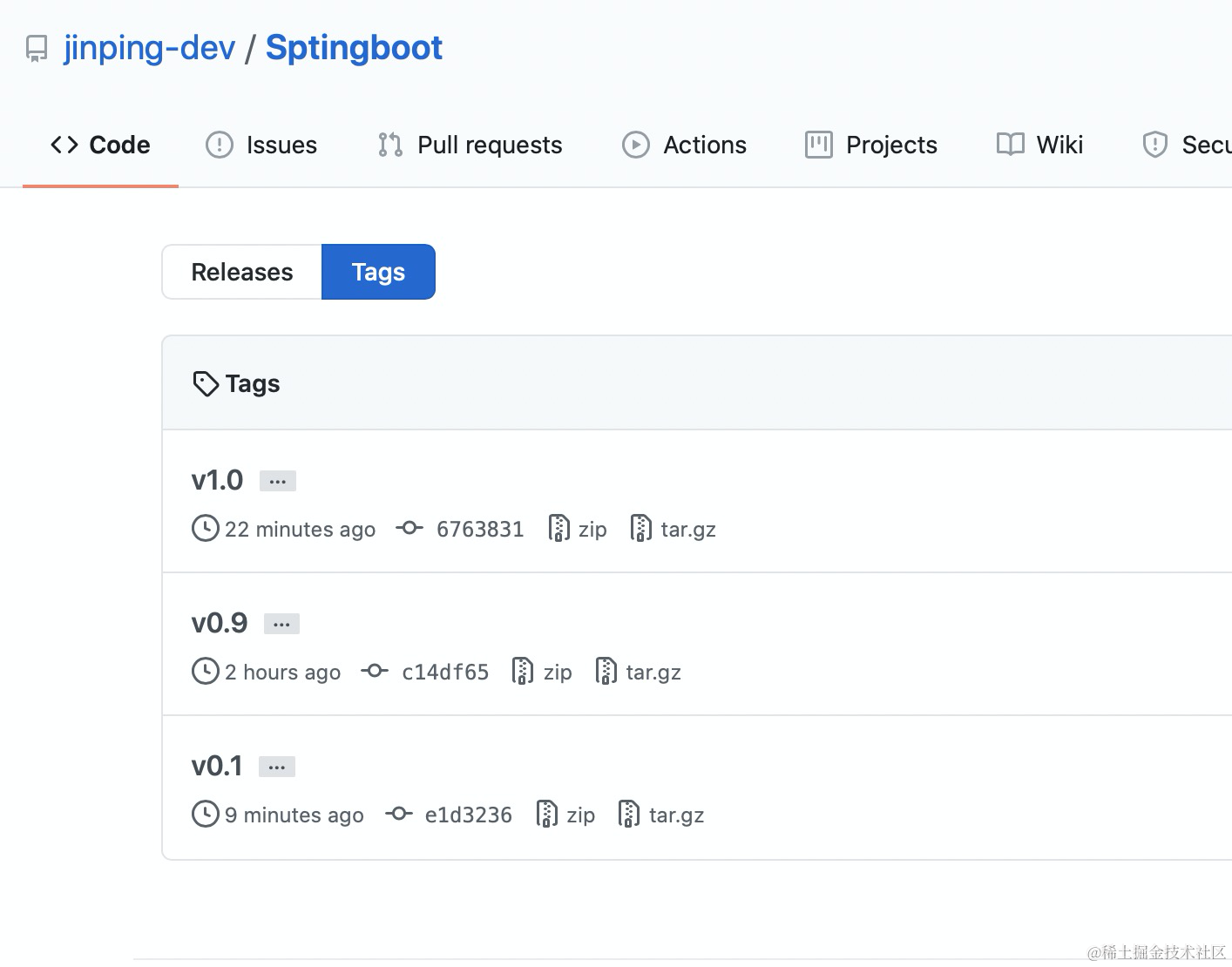This screenshot has height=967, width=1232.
Task: Open the v0.1 tag
Action: pyautogui.click(x=217, y=766)
